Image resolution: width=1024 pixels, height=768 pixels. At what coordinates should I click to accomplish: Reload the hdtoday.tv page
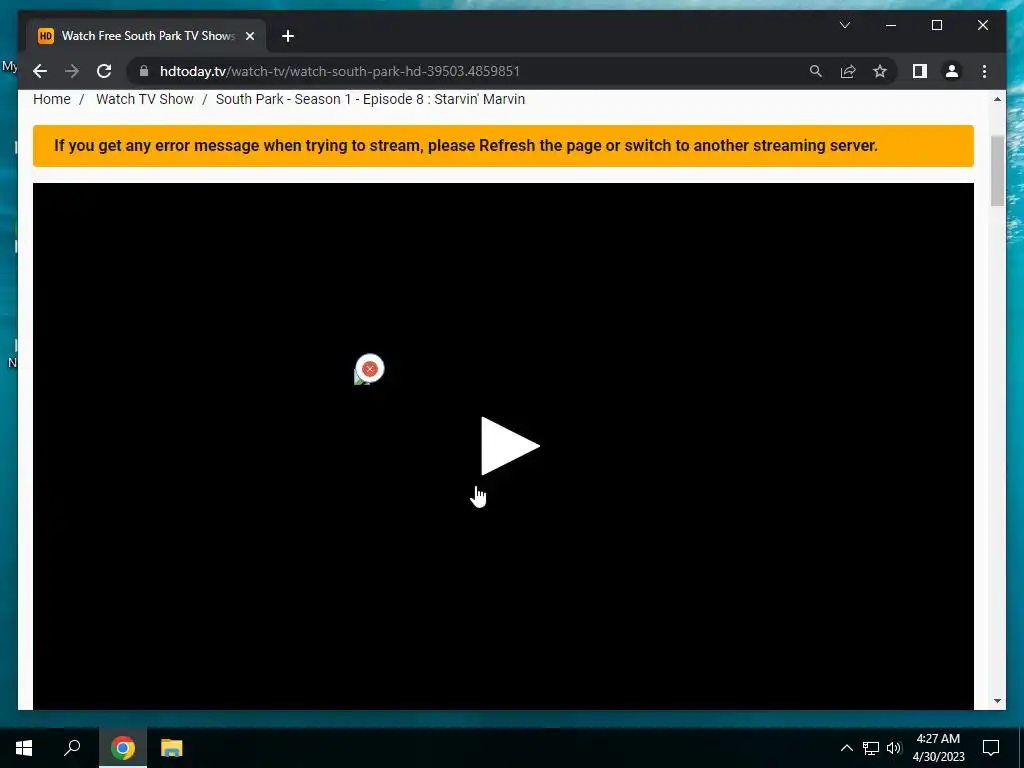(104, 71)
